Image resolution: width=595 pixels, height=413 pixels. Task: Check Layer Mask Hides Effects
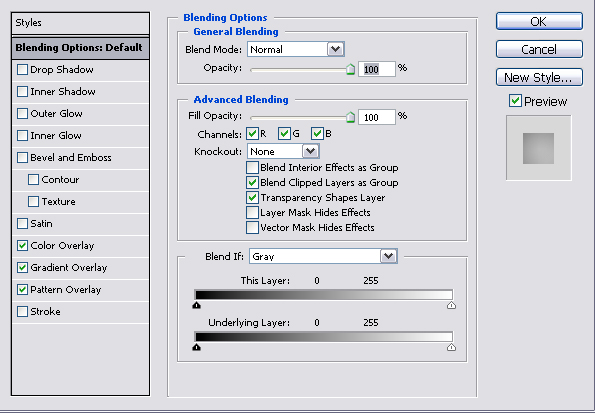(252, 213)
